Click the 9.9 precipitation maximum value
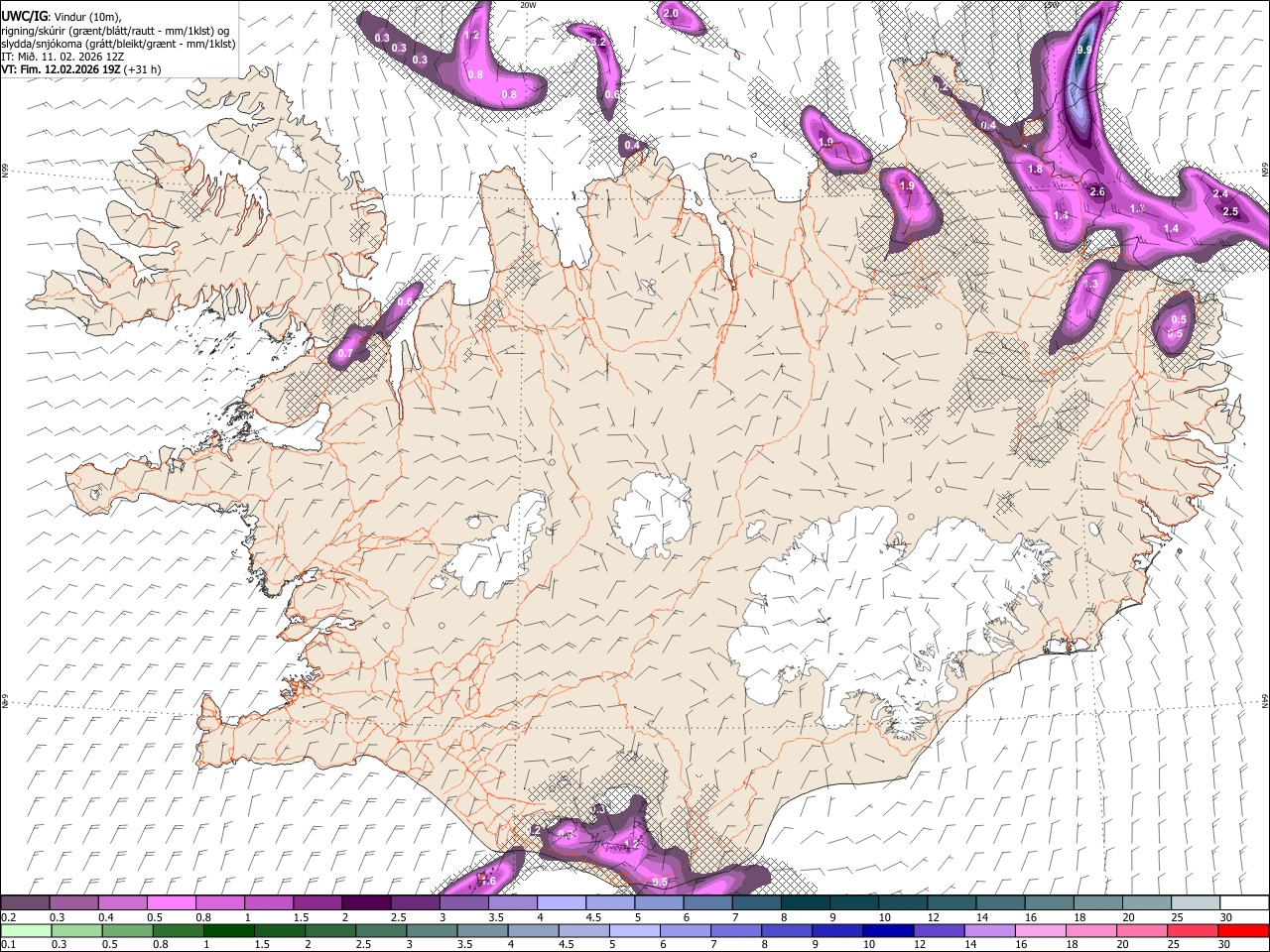1270x952 pixels. tap(1084, 50)
